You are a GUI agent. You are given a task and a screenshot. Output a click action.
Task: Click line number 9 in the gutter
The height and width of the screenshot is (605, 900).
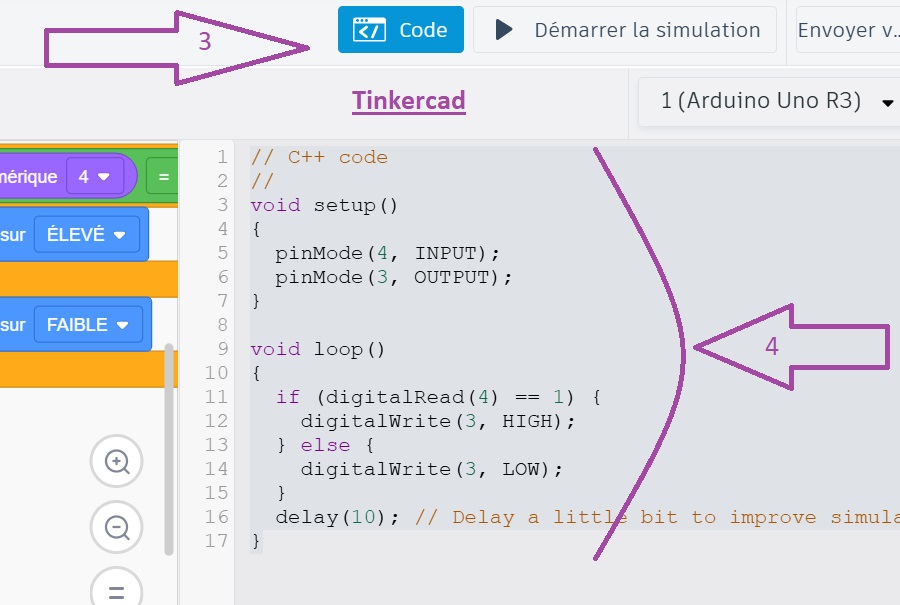222,349
